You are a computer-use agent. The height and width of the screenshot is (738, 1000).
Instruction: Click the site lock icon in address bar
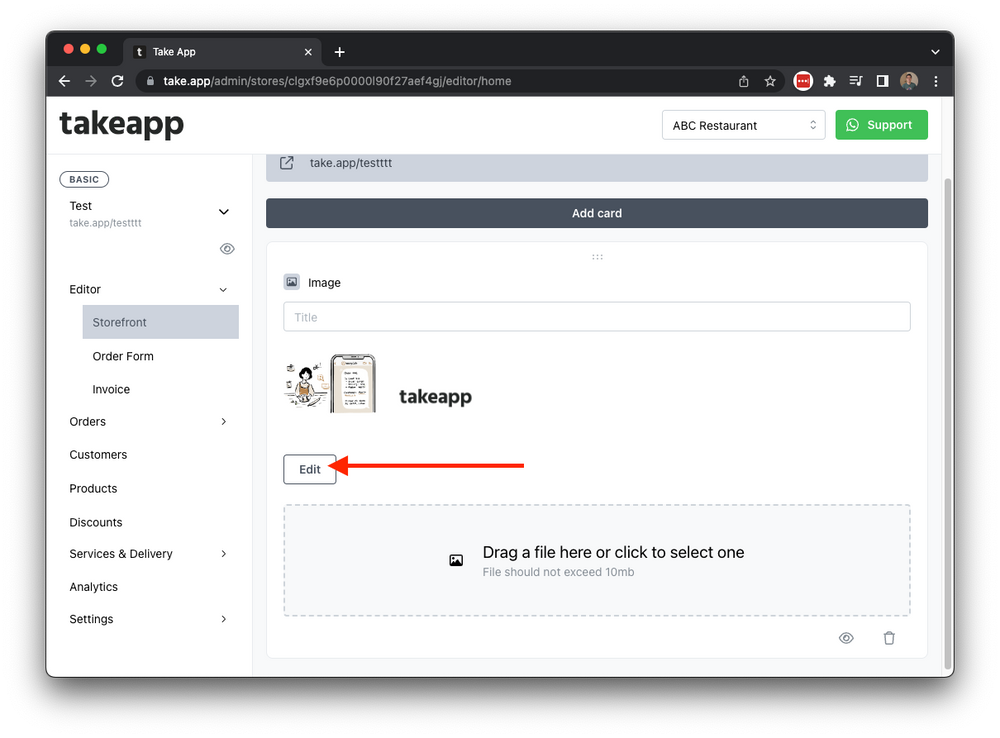151,81
